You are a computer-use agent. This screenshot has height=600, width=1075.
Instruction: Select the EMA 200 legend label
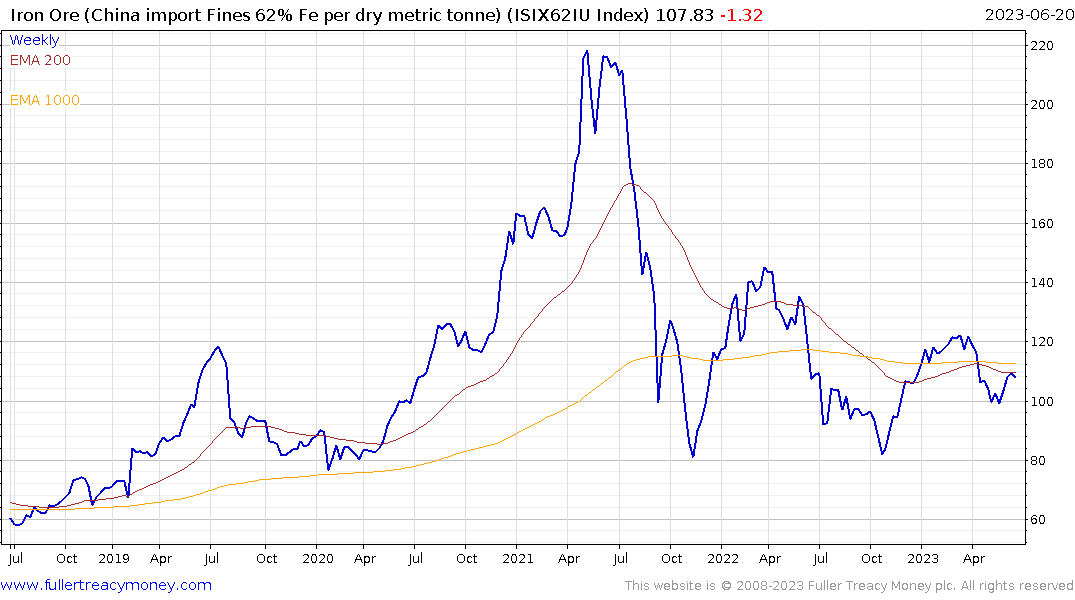coord(40,60)
